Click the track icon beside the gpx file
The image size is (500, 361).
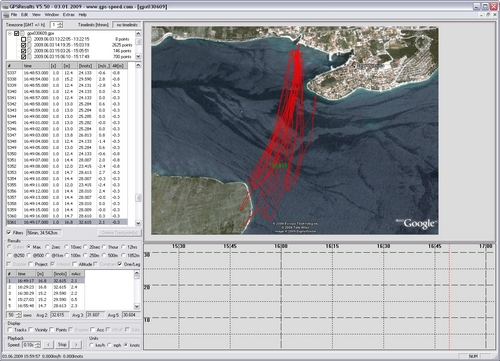(x=23, y=33)
